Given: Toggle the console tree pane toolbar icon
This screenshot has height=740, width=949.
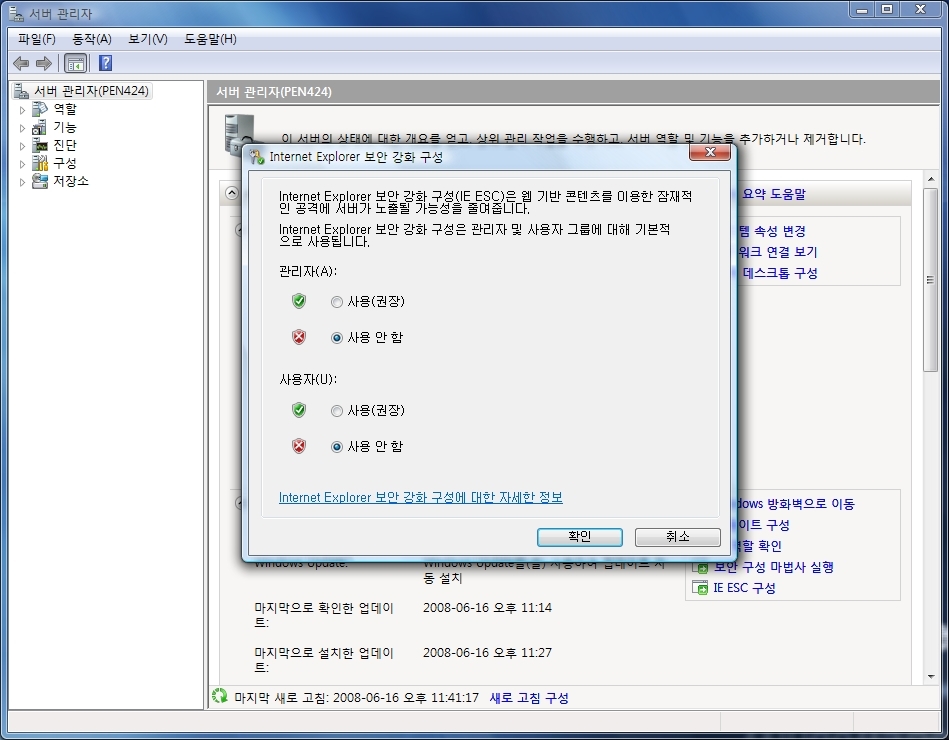Looking at the screenshot, I should coord(76,63).
